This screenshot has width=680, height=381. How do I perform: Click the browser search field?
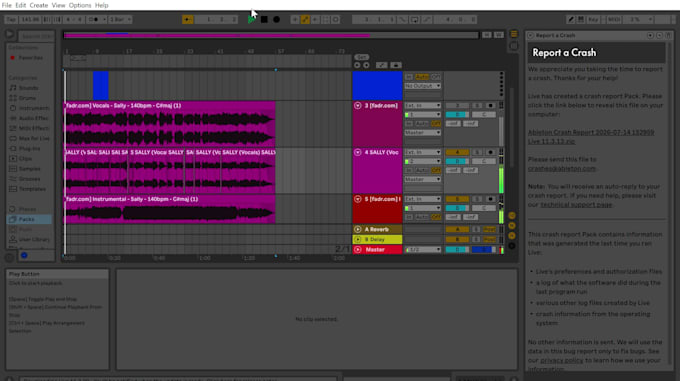pos(37,36)
